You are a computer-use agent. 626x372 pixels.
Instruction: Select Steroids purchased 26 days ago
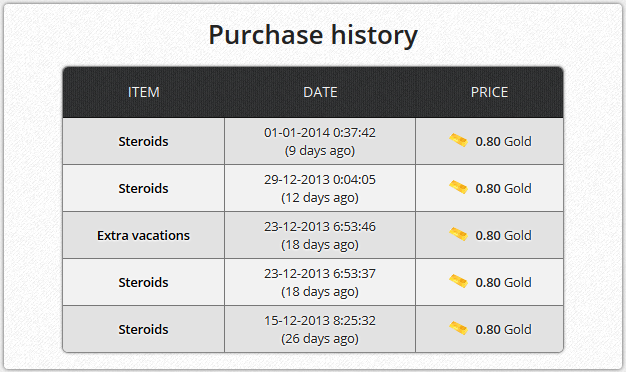pyautogui.click(x=143, y=330)
